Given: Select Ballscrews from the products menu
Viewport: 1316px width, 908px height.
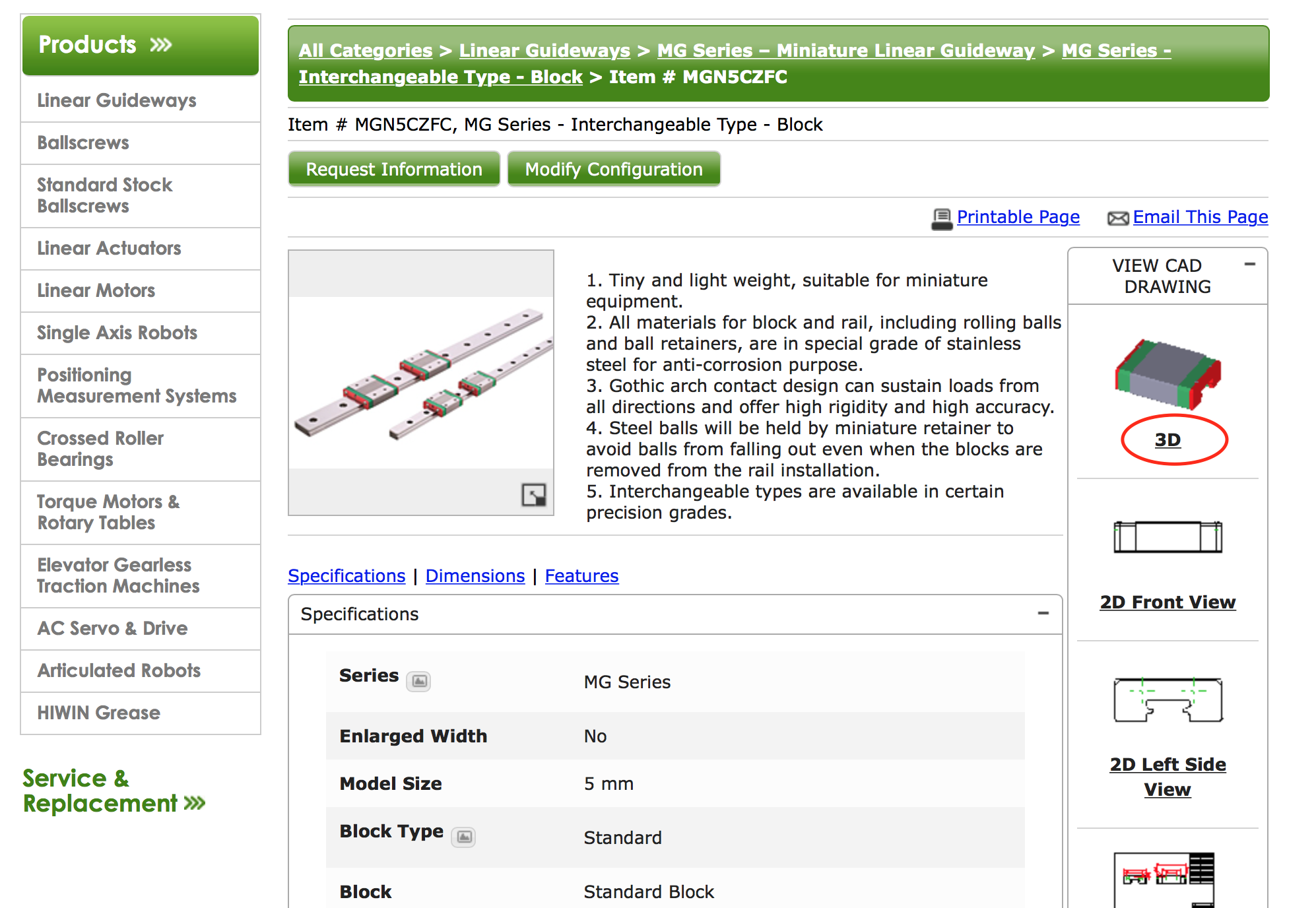Looking at the screenshot, I should 83,143.
